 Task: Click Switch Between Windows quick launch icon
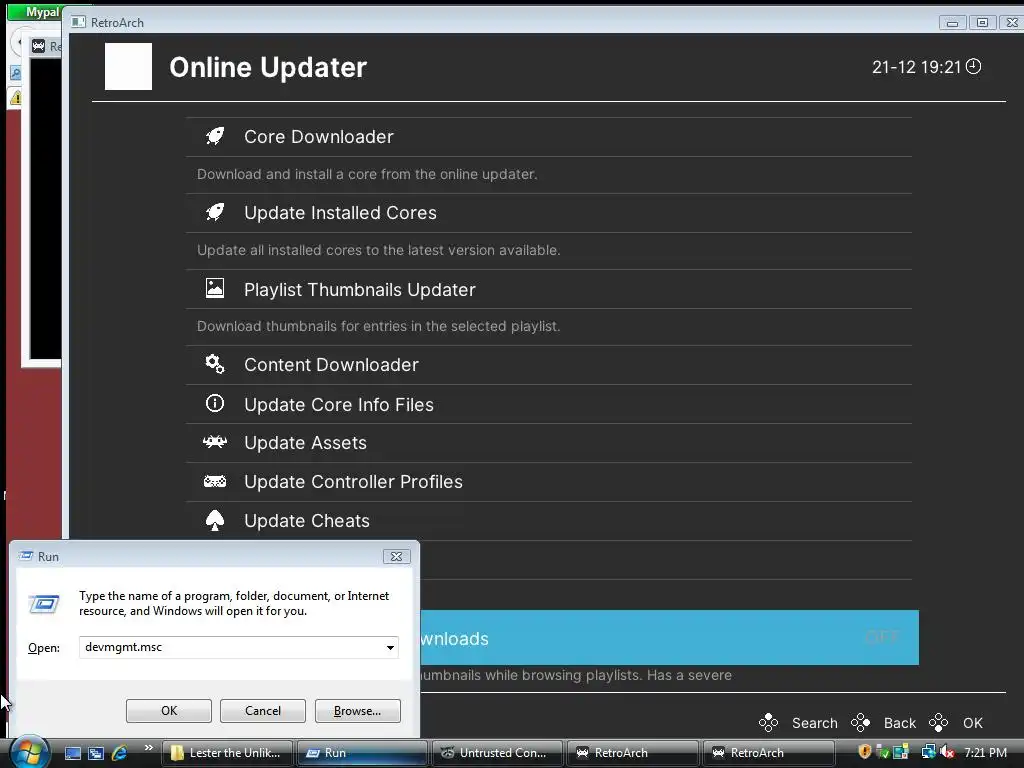[x=96, y=753]
